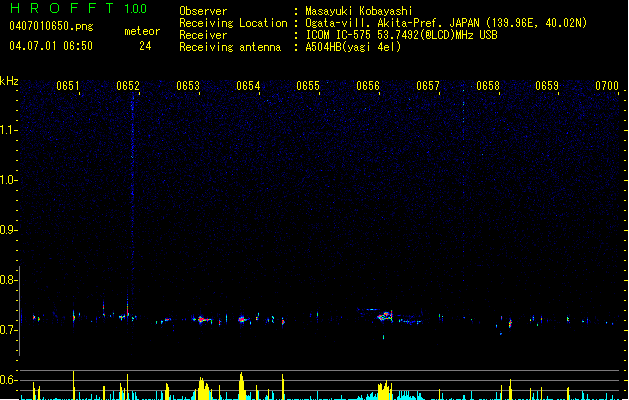This screenshot has width=629, height=400.
Task: Click the A504HB(yagi 4el) antenna text
Action: point(353,47)
